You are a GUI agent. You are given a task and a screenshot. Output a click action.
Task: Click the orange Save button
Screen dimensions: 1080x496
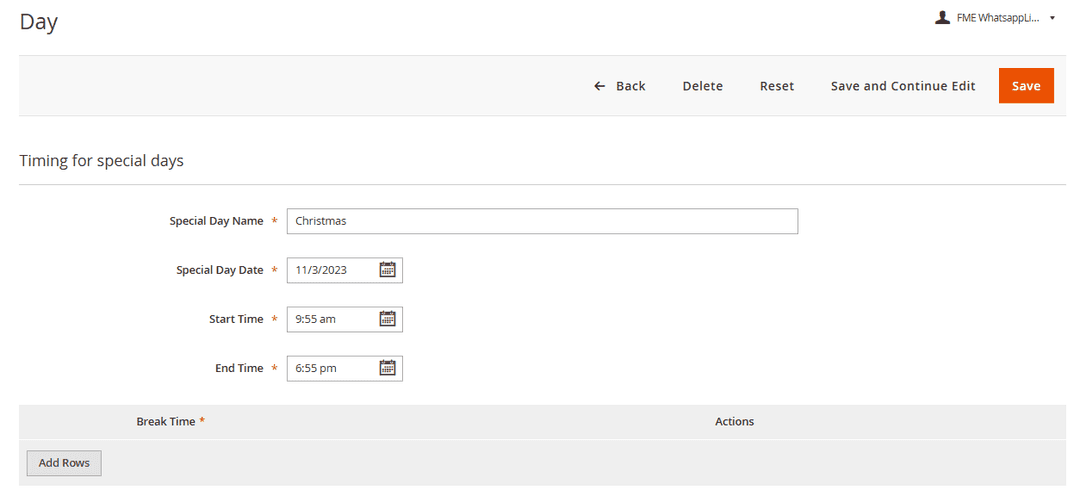(1026, 86)
